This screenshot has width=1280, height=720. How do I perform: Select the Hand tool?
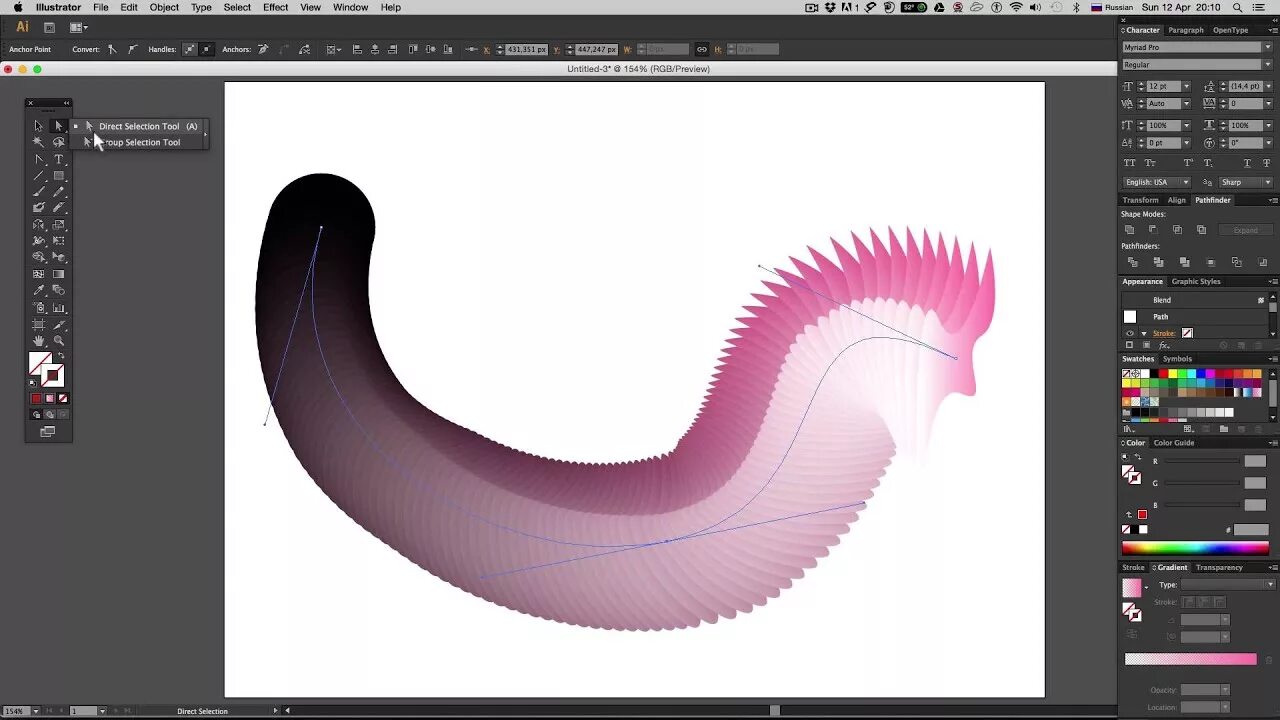(38, 341)
